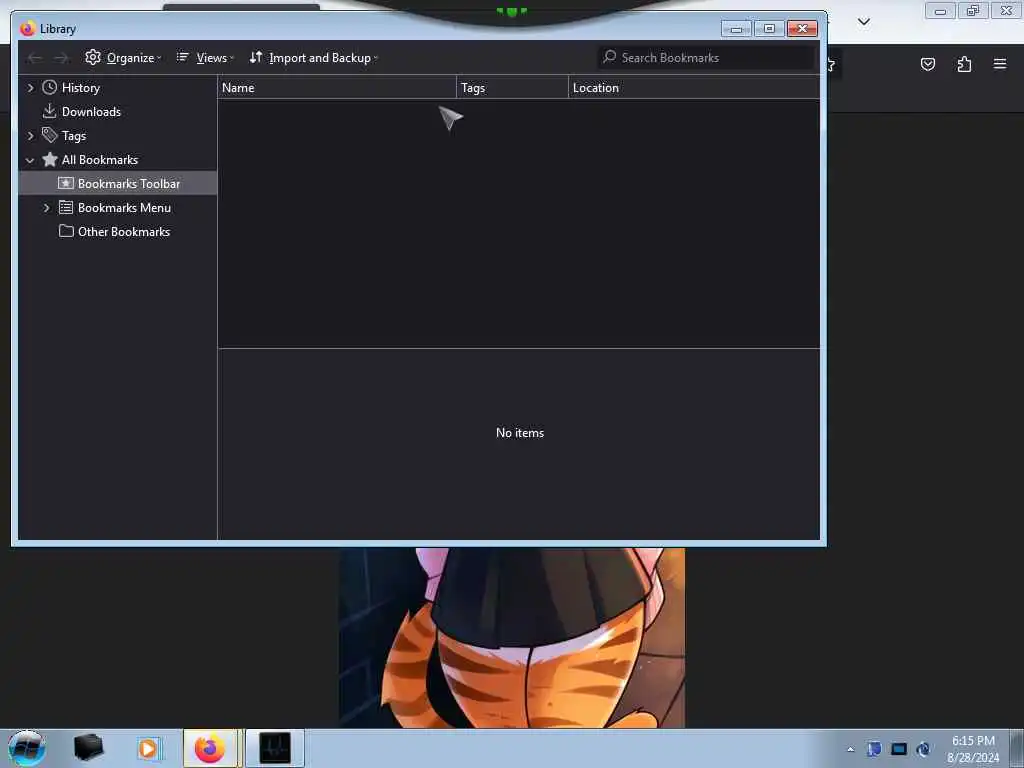The image size is (1024, 768).
Task: Click the forward arrow in Library toolbar
Action: tap(61, 58)
